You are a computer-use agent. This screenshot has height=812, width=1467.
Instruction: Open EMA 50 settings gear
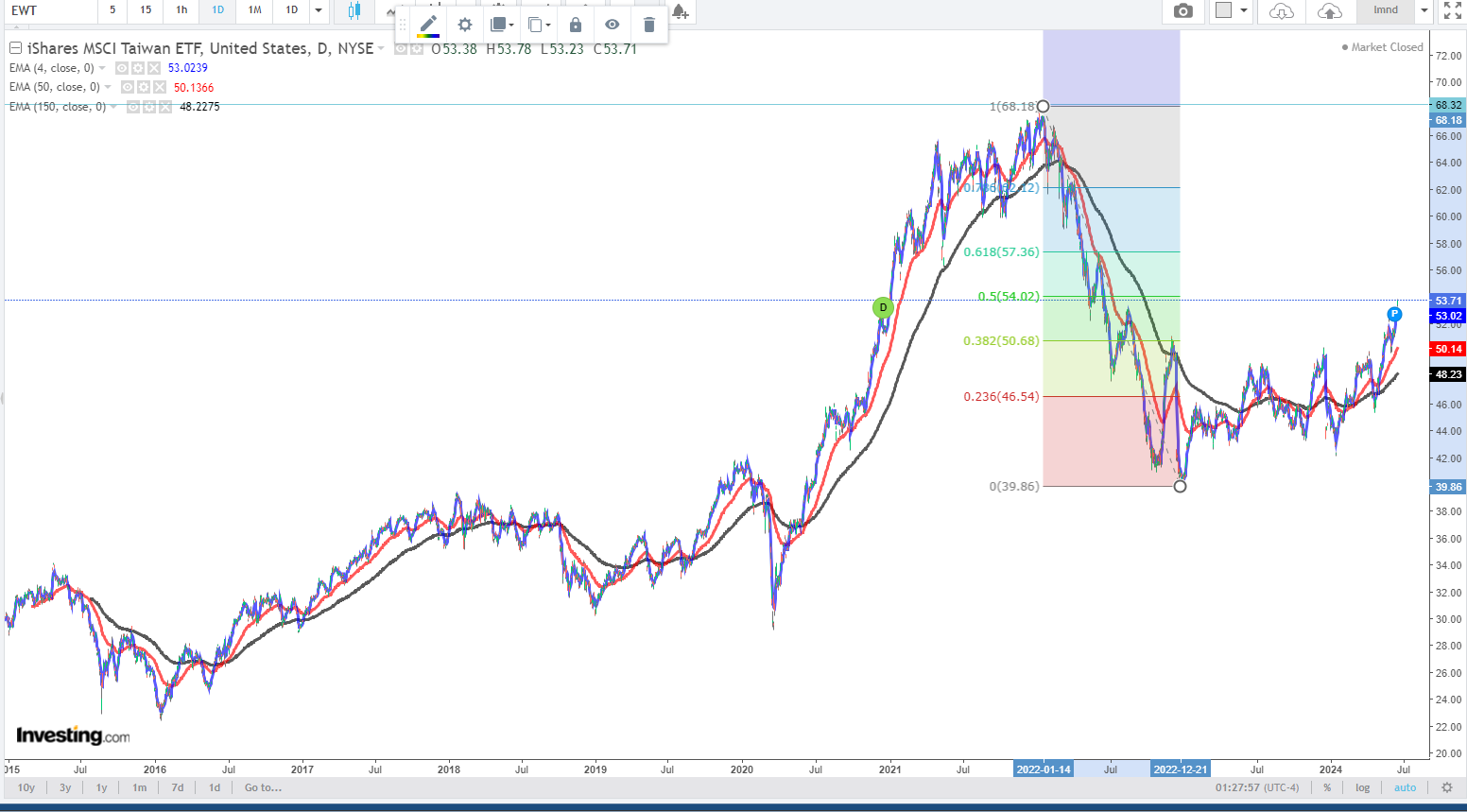144,87
